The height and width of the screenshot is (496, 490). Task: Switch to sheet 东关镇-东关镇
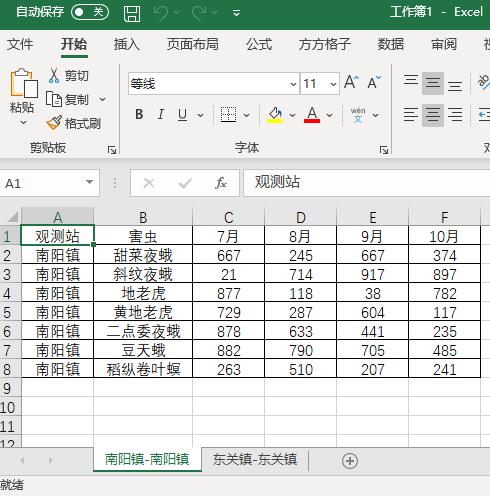[255, 460]
